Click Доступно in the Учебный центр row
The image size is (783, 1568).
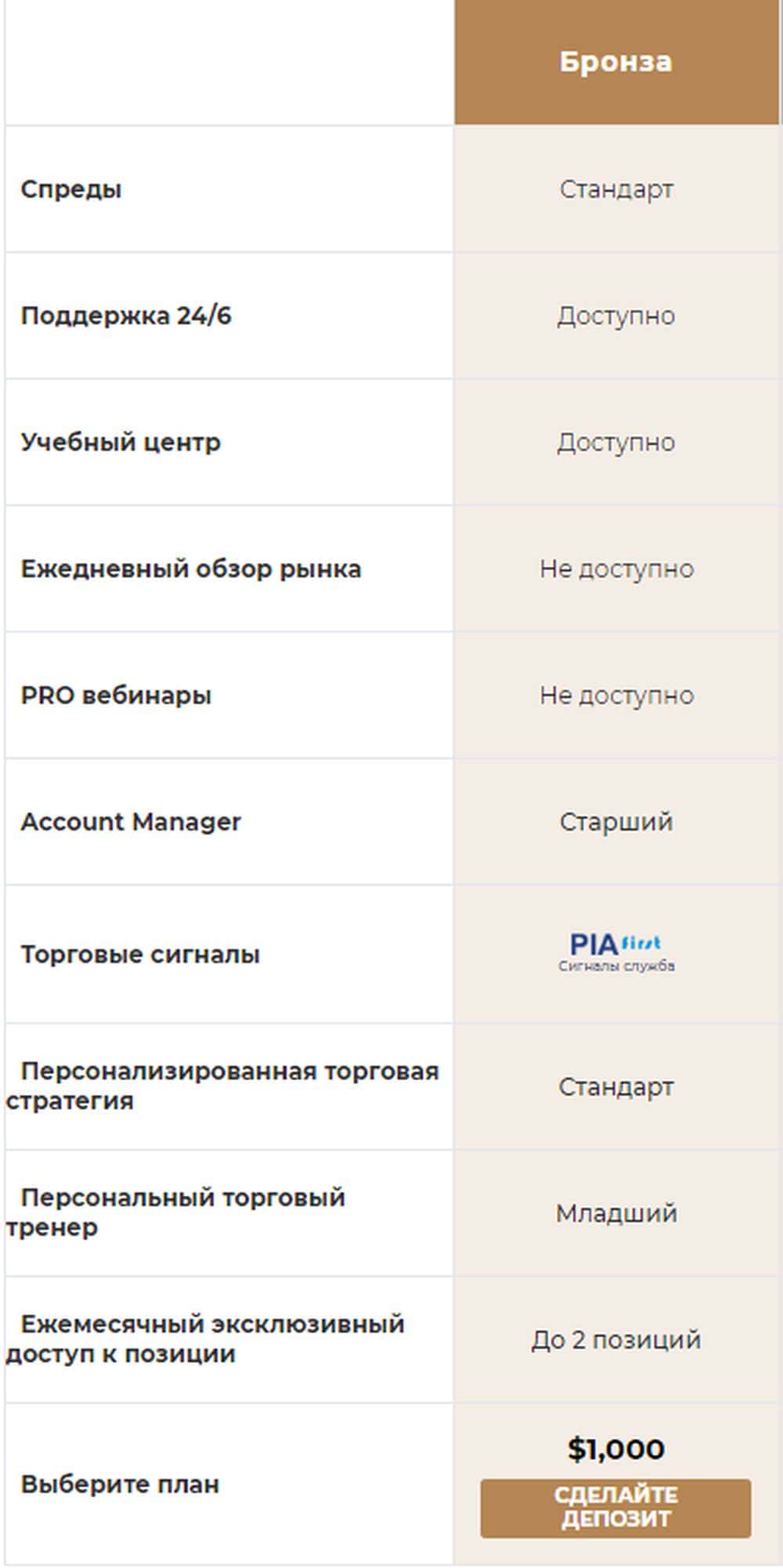616,442
